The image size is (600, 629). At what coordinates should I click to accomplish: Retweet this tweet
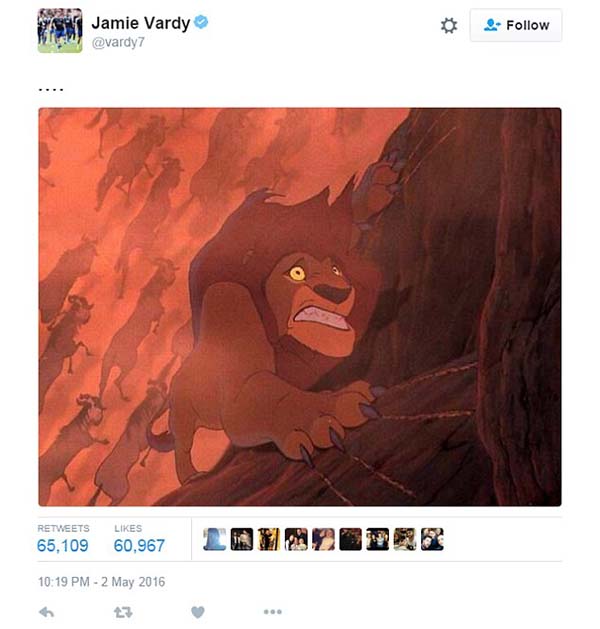point(123,612)
